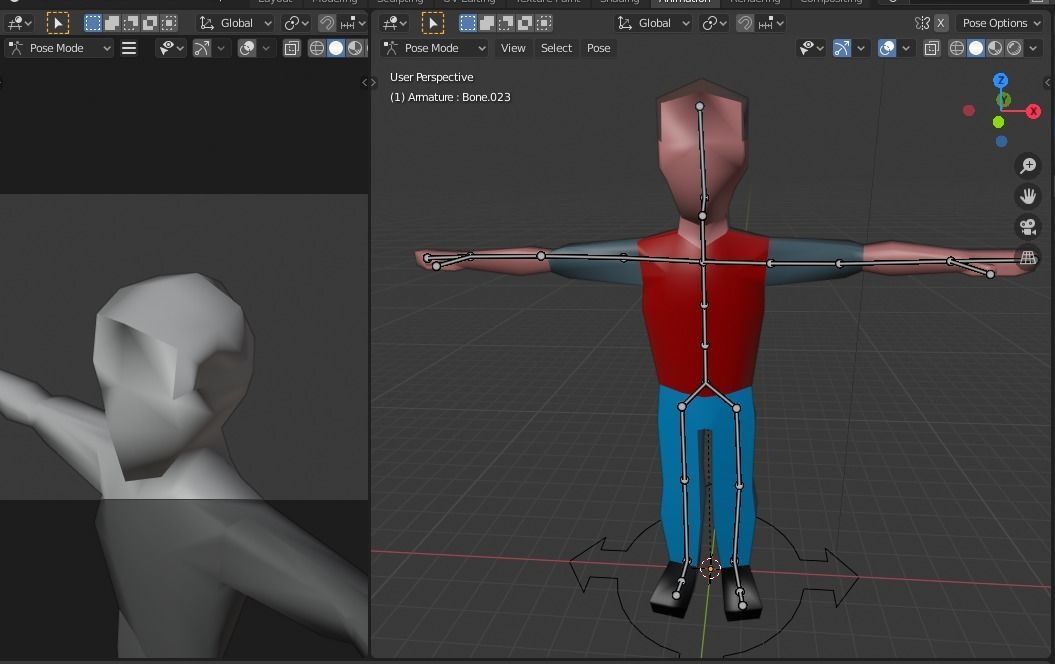
Task: Open the hamburger menu in left viewport header
Action: [x=129, y=48]
